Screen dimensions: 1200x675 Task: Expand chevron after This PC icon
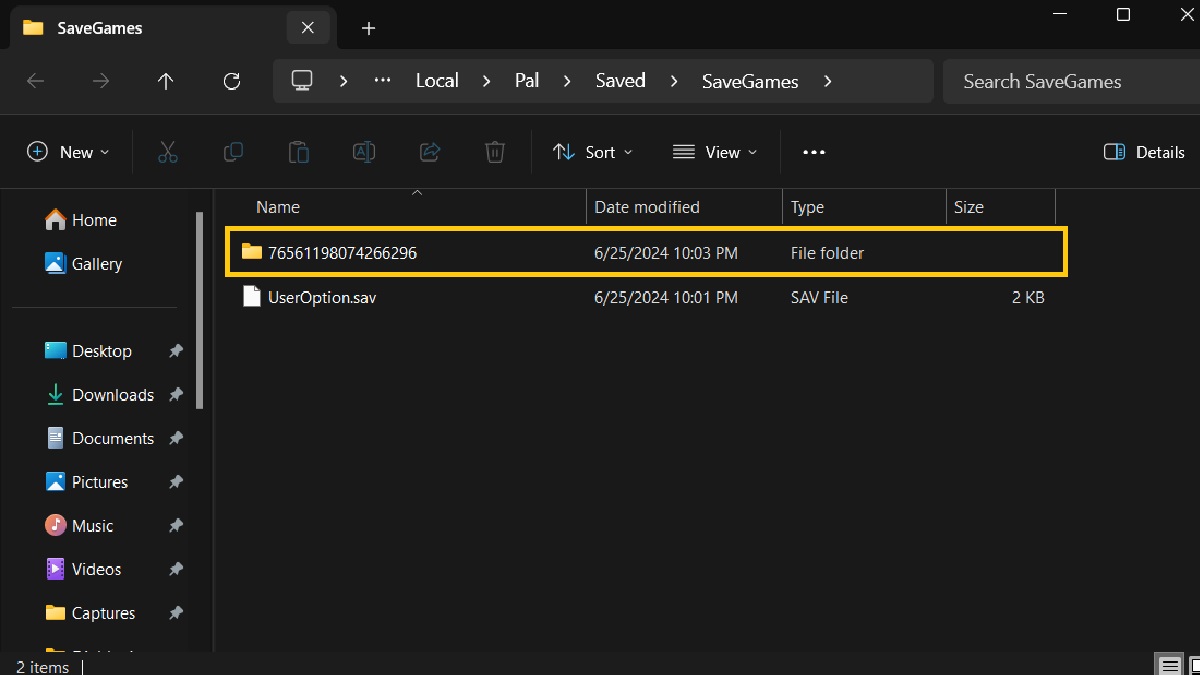click(x=343, y=81)
